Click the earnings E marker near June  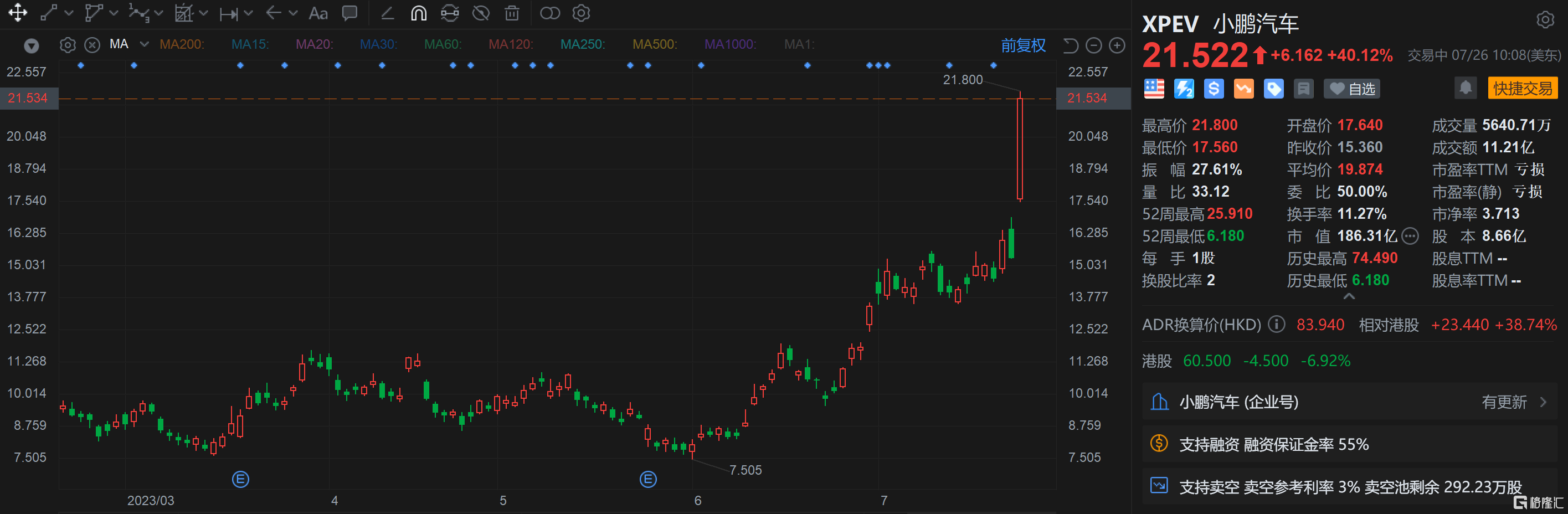(x=648, y=479)
